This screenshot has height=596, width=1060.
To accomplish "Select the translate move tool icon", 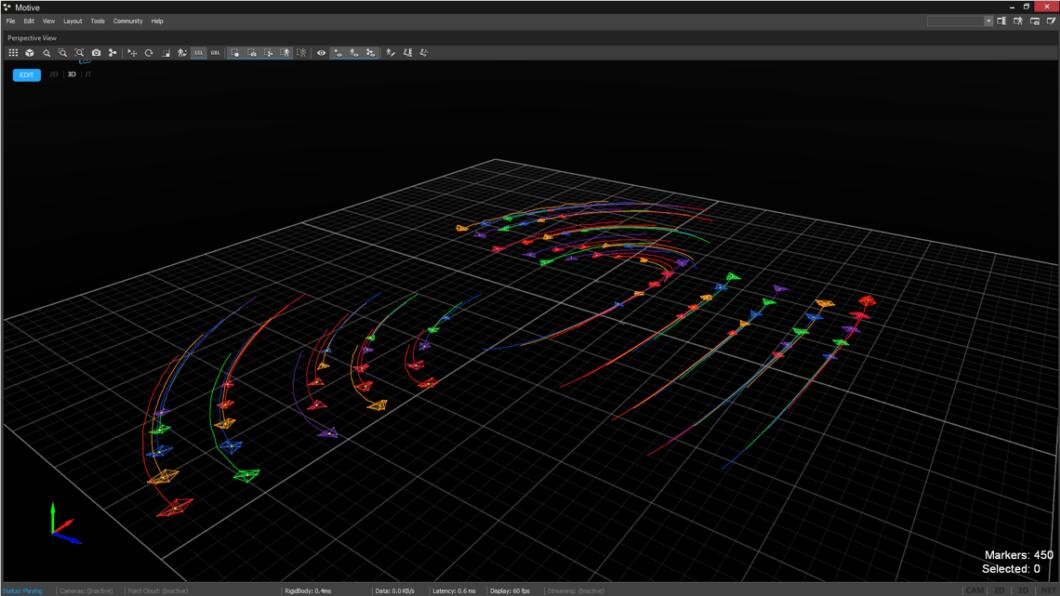I will pyautogui.click(x=132, y=53).
